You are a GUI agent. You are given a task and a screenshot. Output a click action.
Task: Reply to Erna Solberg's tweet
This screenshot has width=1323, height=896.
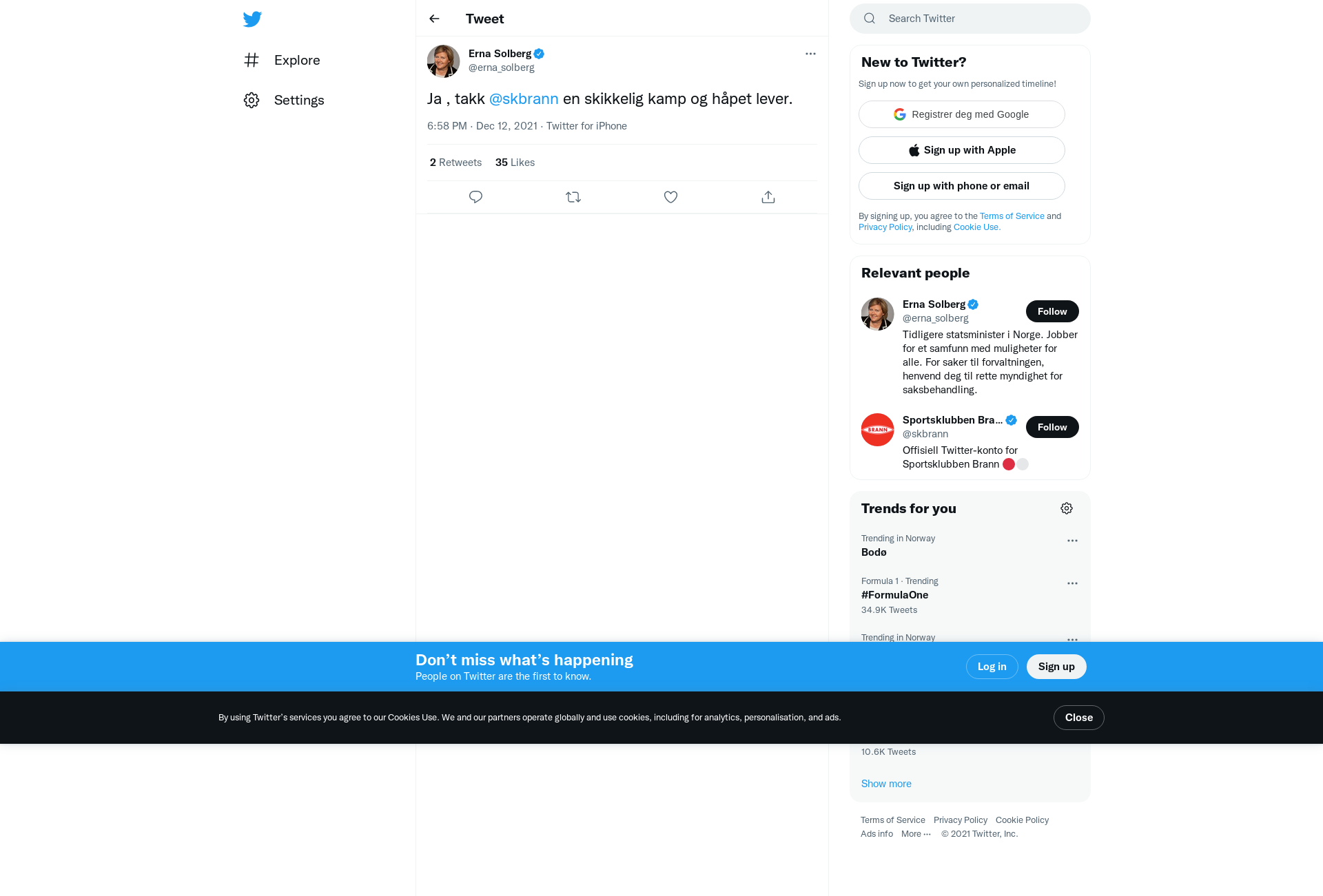tap(475, 197)
